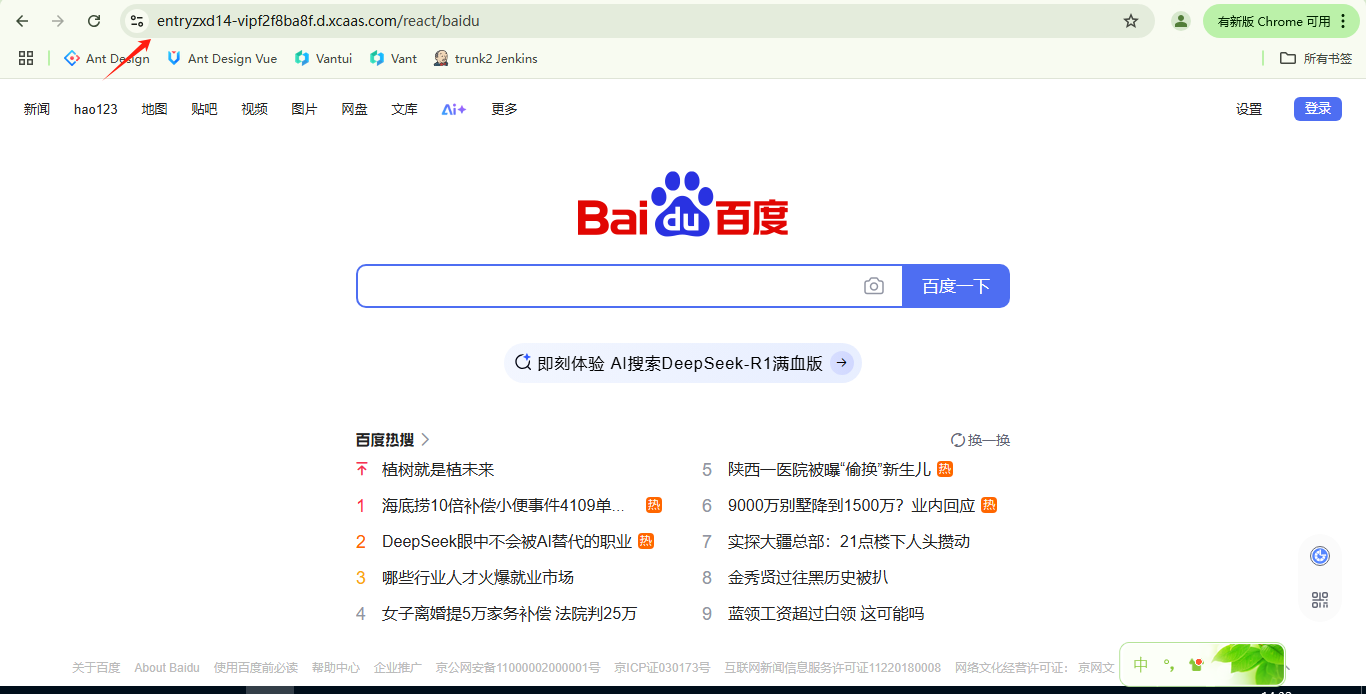This screenshot has height=694, width=1366.
Task: Open hot search 哪些行业人才火爆就业市场
Action: tap(478, 578)
